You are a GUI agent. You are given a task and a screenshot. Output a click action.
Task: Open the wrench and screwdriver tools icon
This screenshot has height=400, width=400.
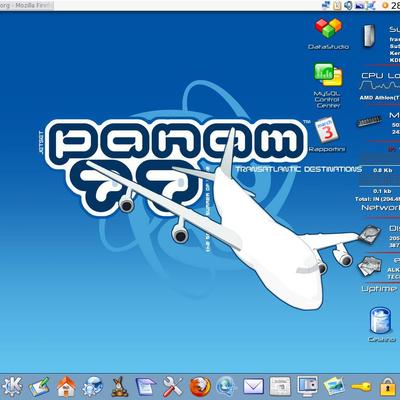[173, 387]
